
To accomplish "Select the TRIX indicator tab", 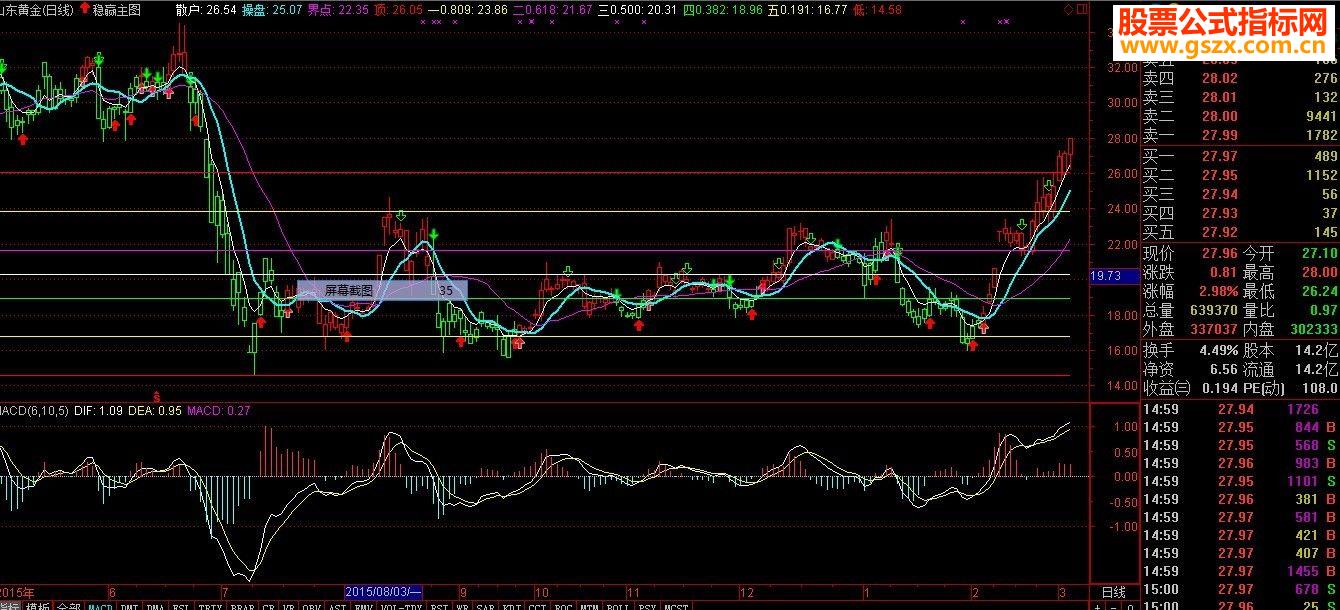I will [x=211, y=606].
